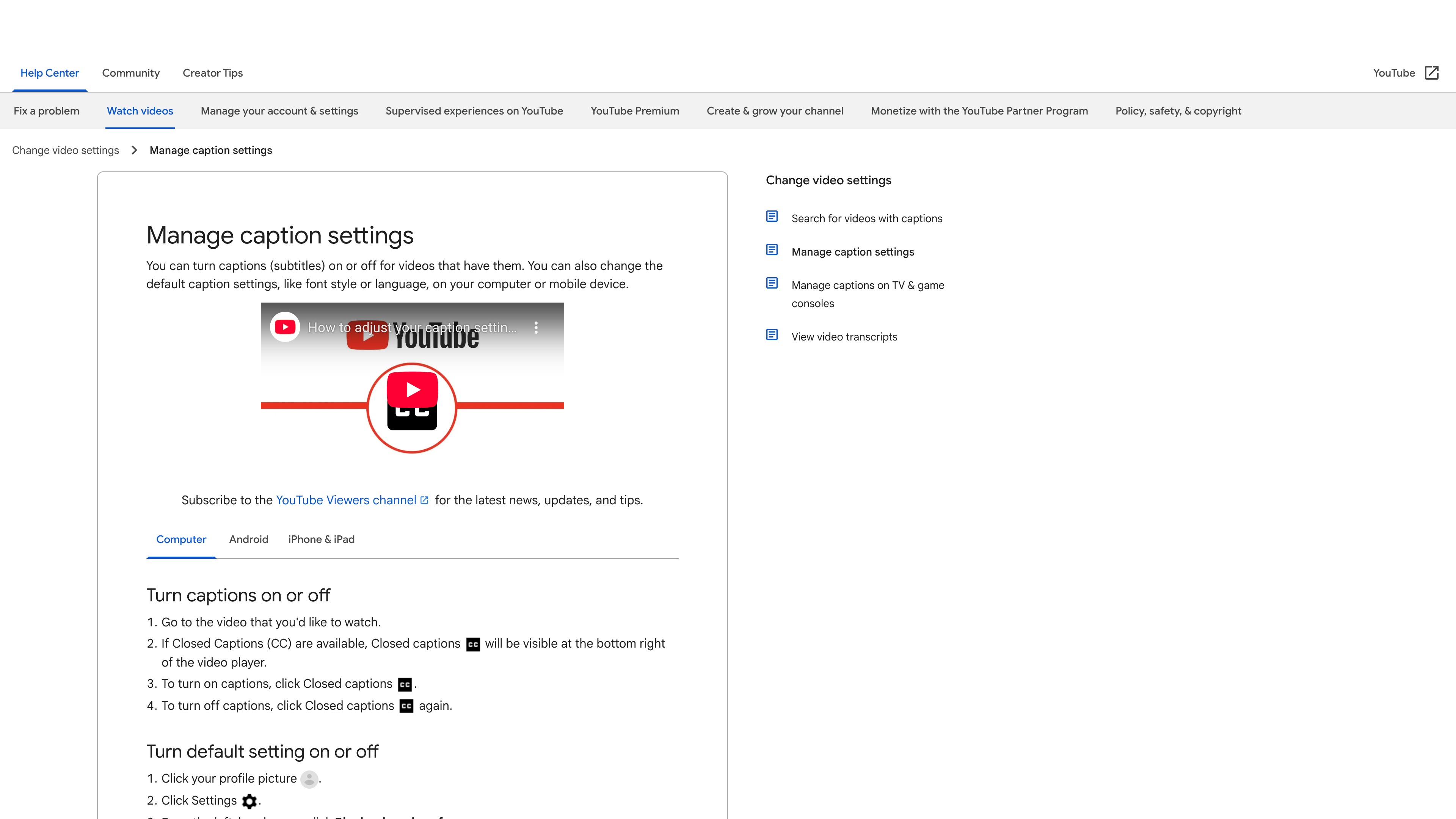
Task: Open the YouTube Viewers channel link
Action: (345, 500)
